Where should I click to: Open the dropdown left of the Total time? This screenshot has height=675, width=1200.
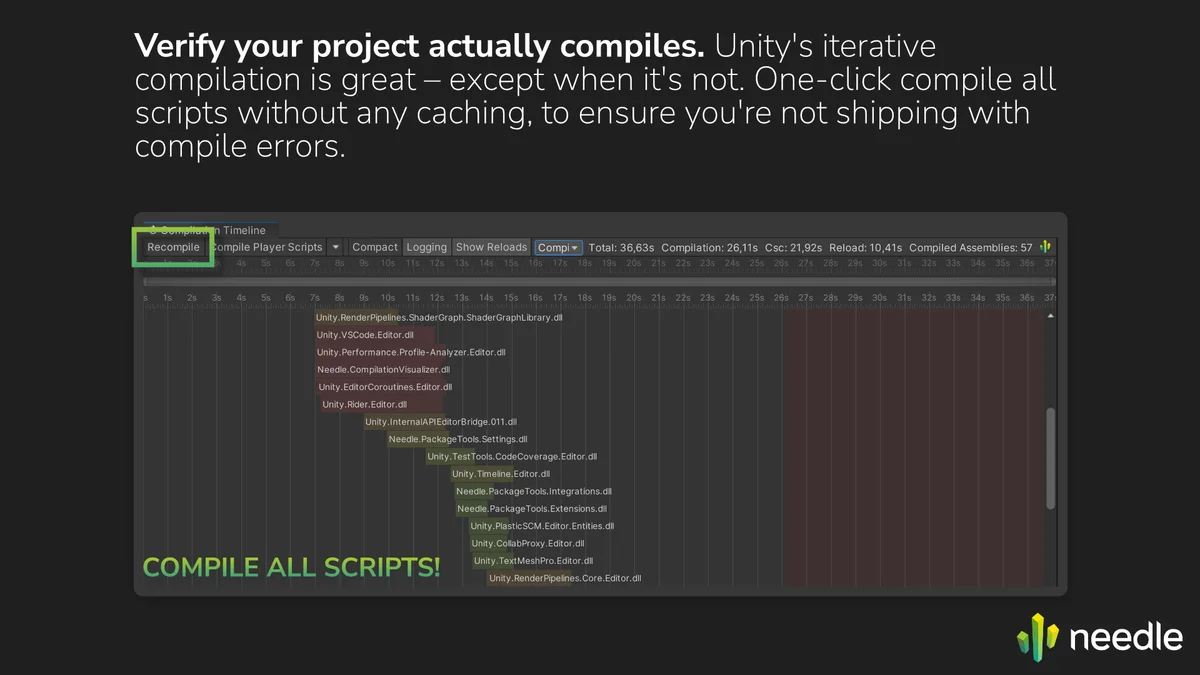click(x=558, y=247)
